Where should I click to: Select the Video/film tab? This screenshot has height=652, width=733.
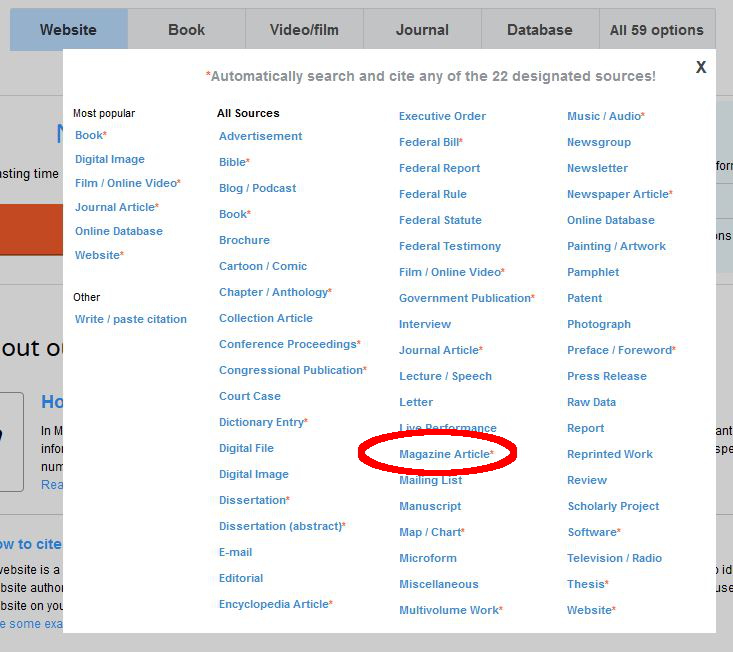[304, 30]
